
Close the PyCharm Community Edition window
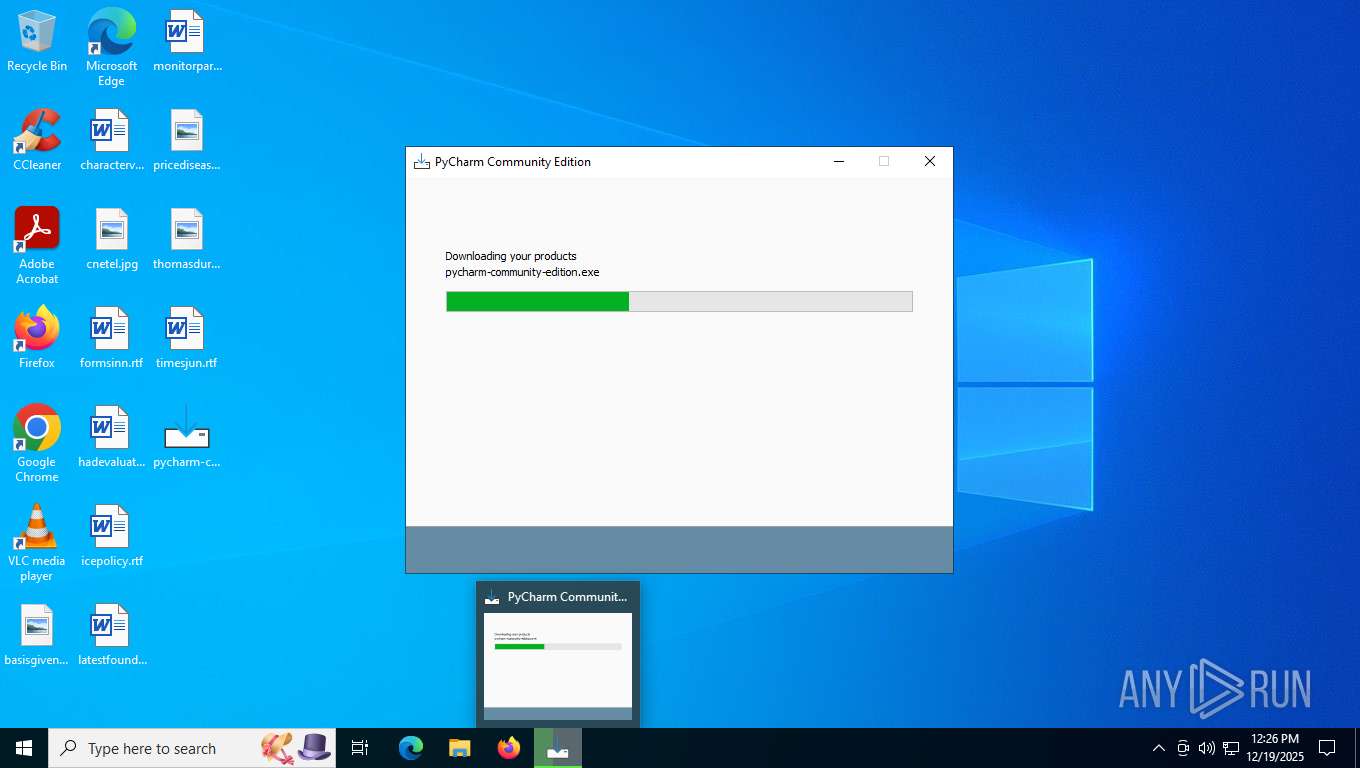point(930,162)
